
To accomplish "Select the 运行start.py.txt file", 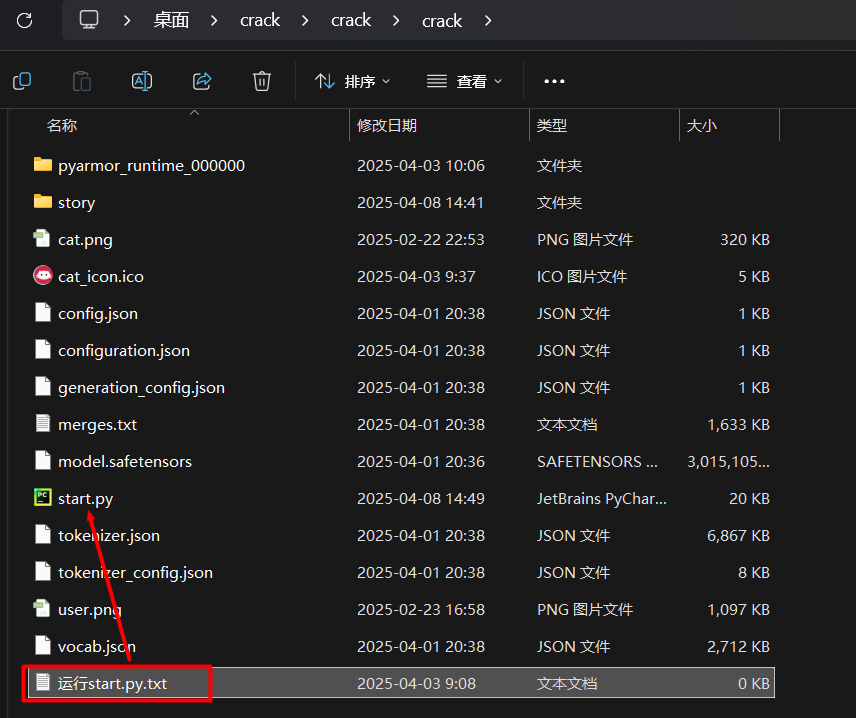I will [x=113, y=683].
